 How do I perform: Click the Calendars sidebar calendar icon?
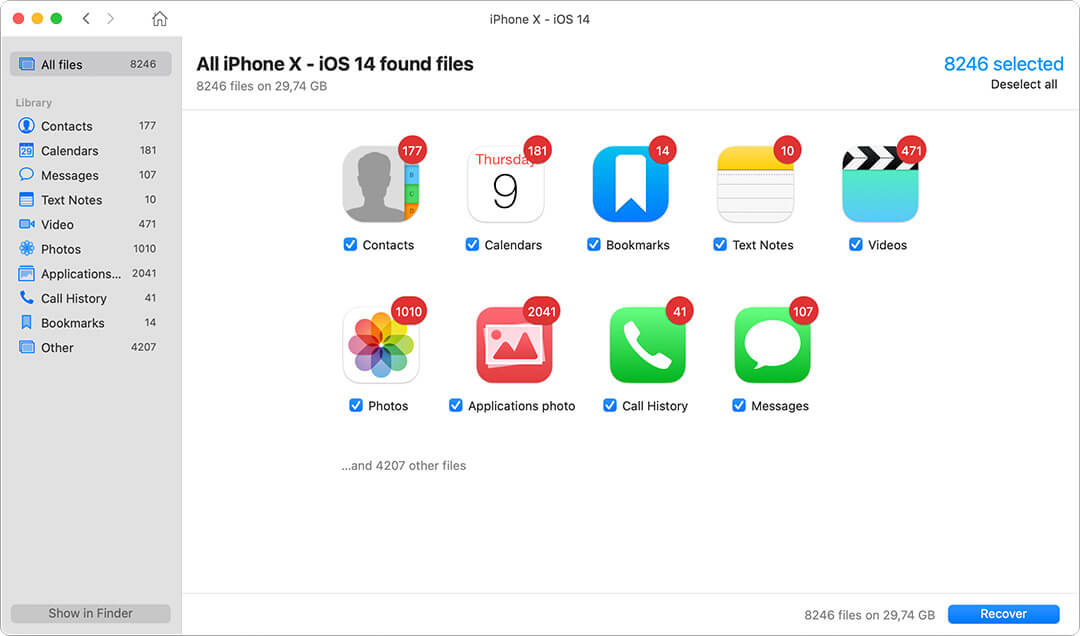pos(26,150)
